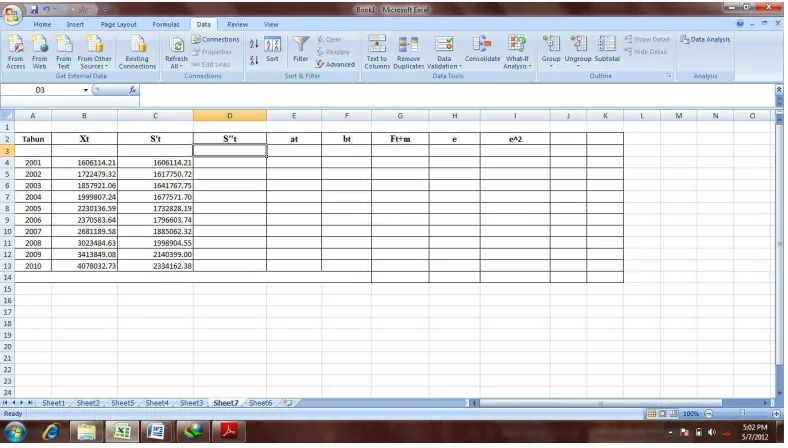Image resolution: width=788 pixels, height=448 pixels.
Task: Save workbook from quick access toolbar
Action: coord(34,9)
